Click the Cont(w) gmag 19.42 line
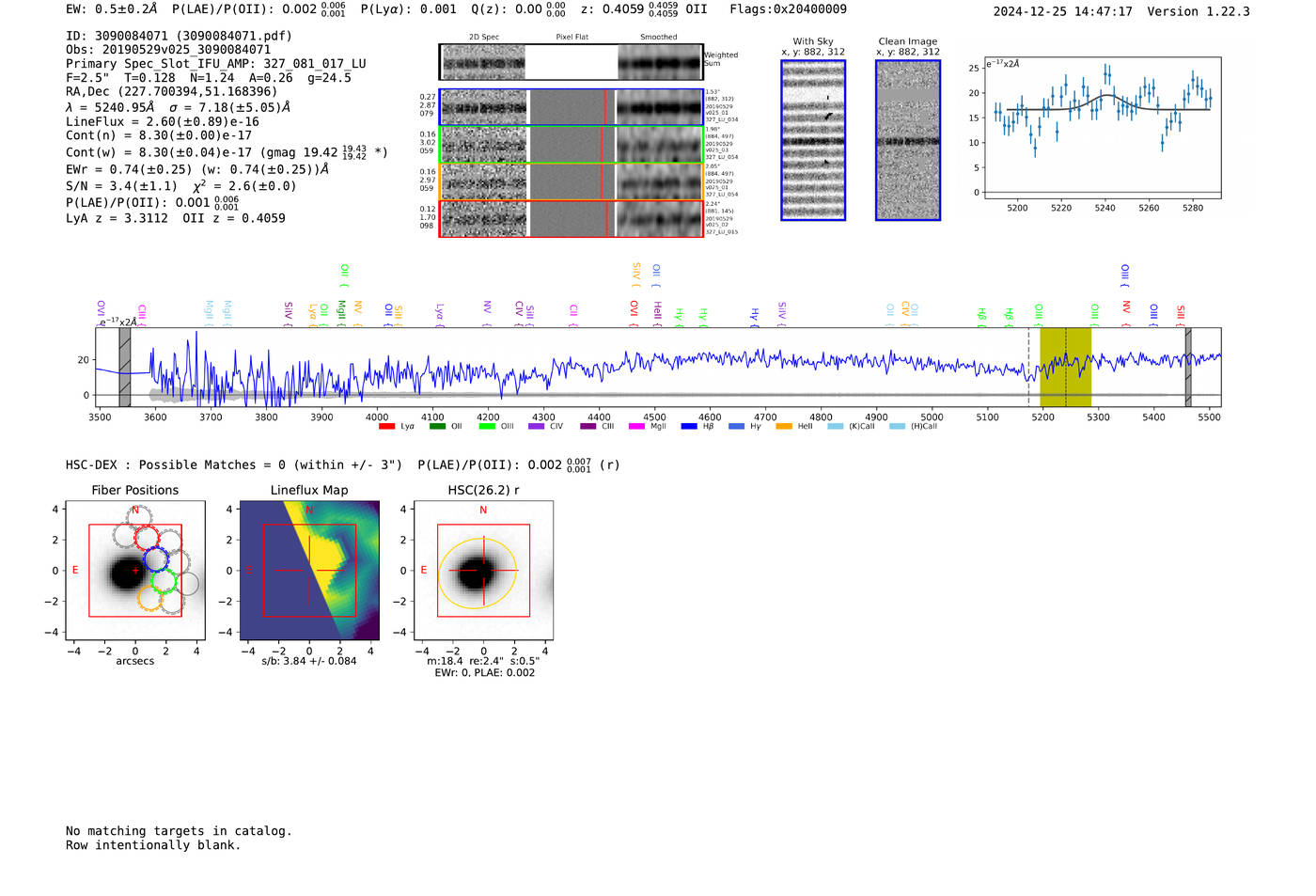The width and height of the screenshot is (1316, 896). 227,151
